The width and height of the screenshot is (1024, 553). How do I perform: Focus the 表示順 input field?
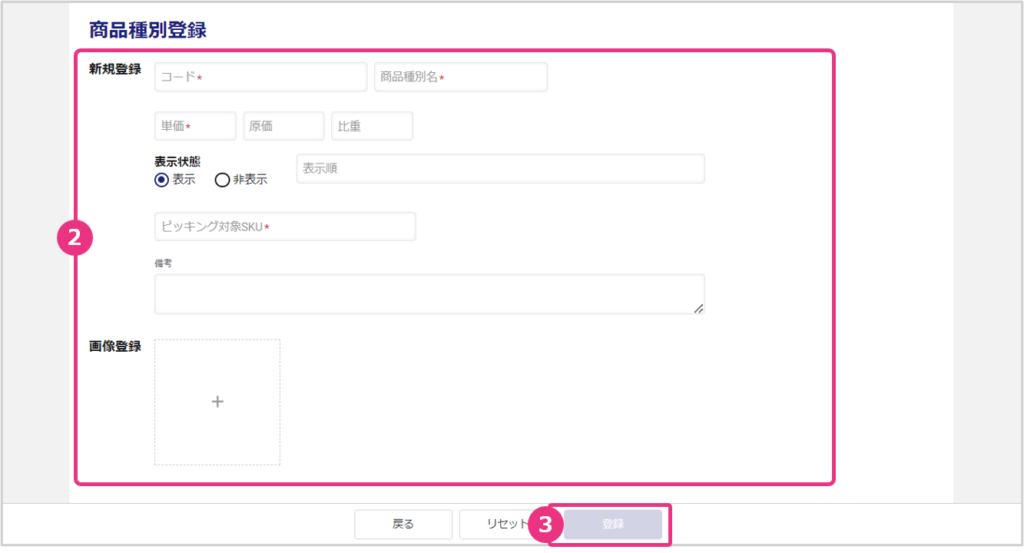coord(500,169)
